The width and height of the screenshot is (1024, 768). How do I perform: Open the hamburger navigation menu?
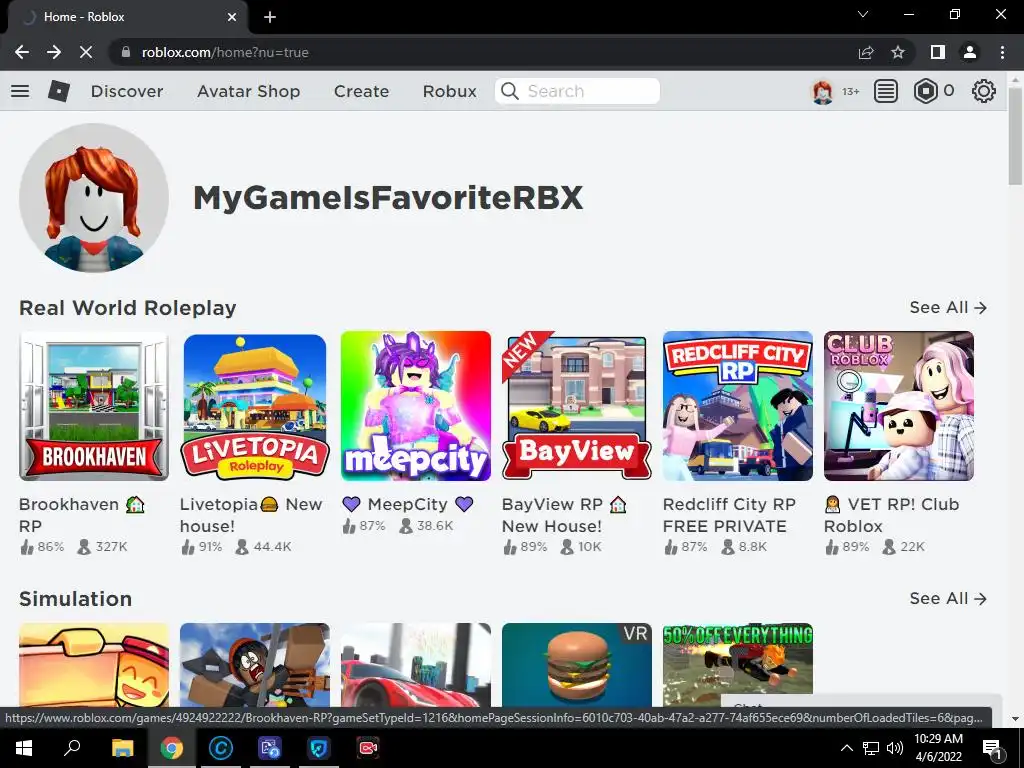coord(20,91)
